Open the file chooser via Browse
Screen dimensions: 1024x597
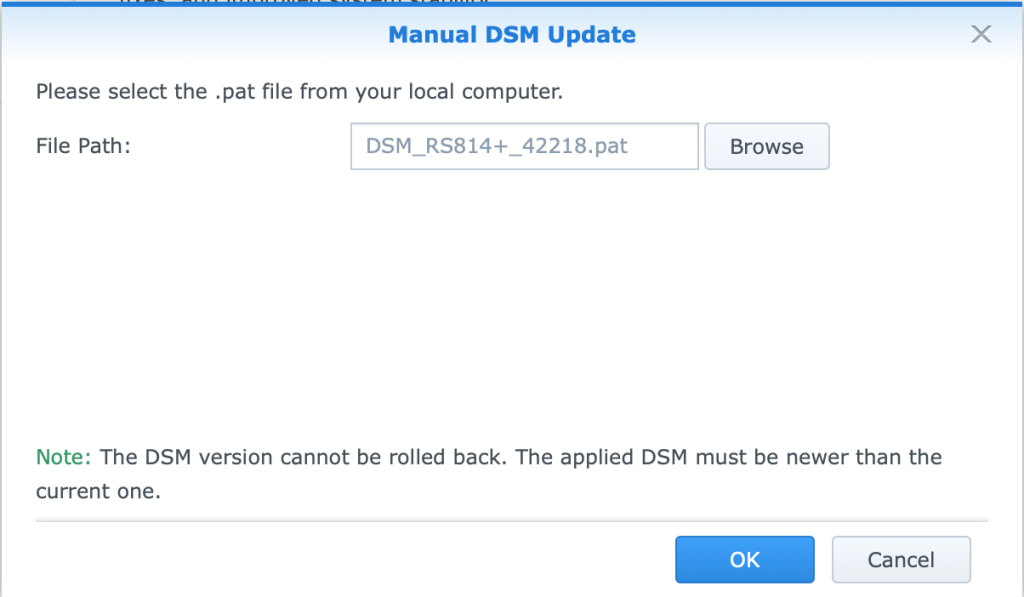(767, 146)
